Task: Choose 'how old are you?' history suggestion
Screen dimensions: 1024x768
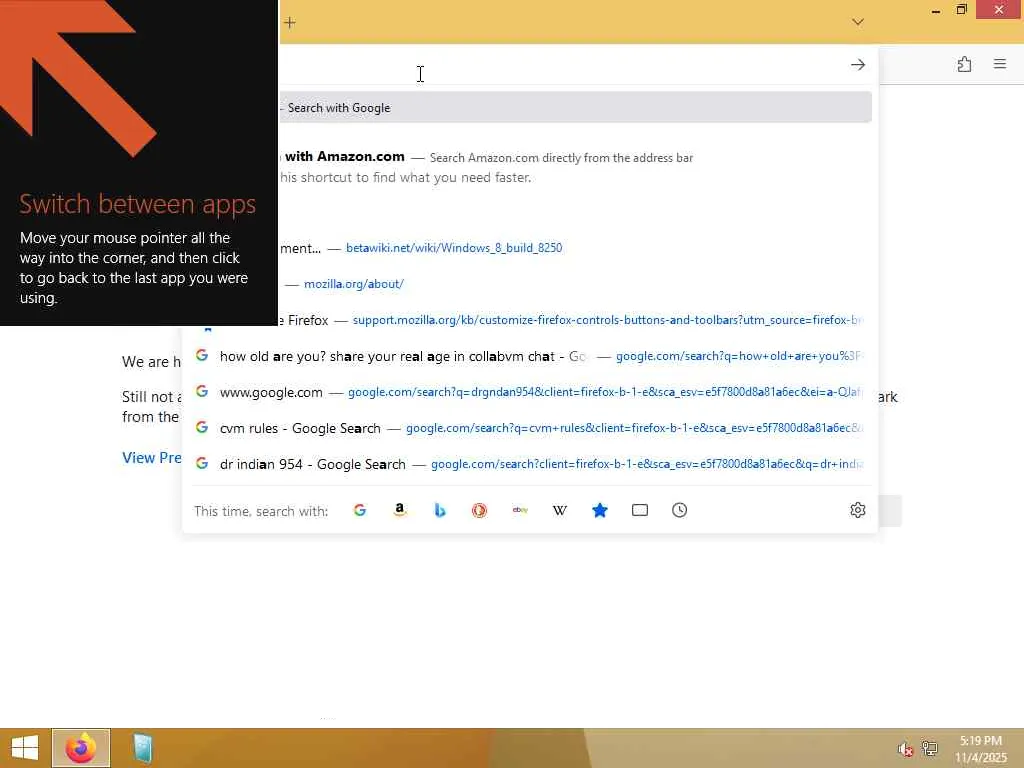Action: tap(530, 356)
